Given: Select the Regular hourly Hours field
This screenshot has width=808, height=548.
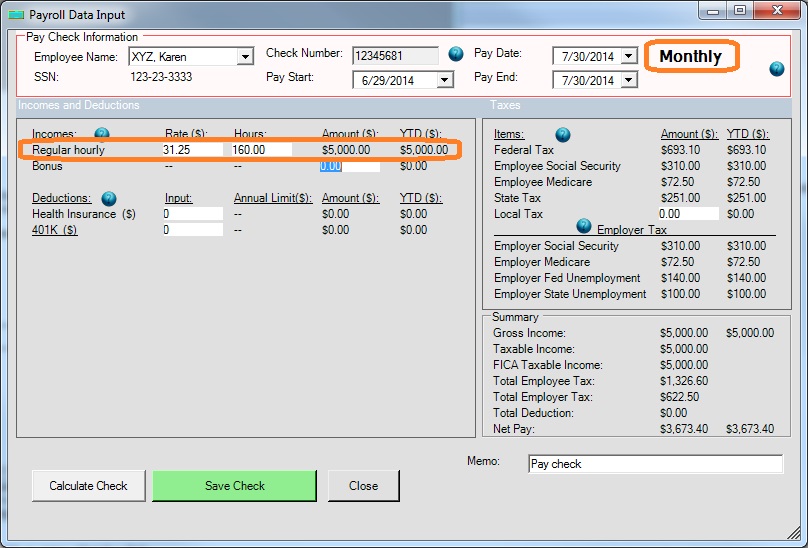Looking at the screenshot, I should click(x=260, y=150).
